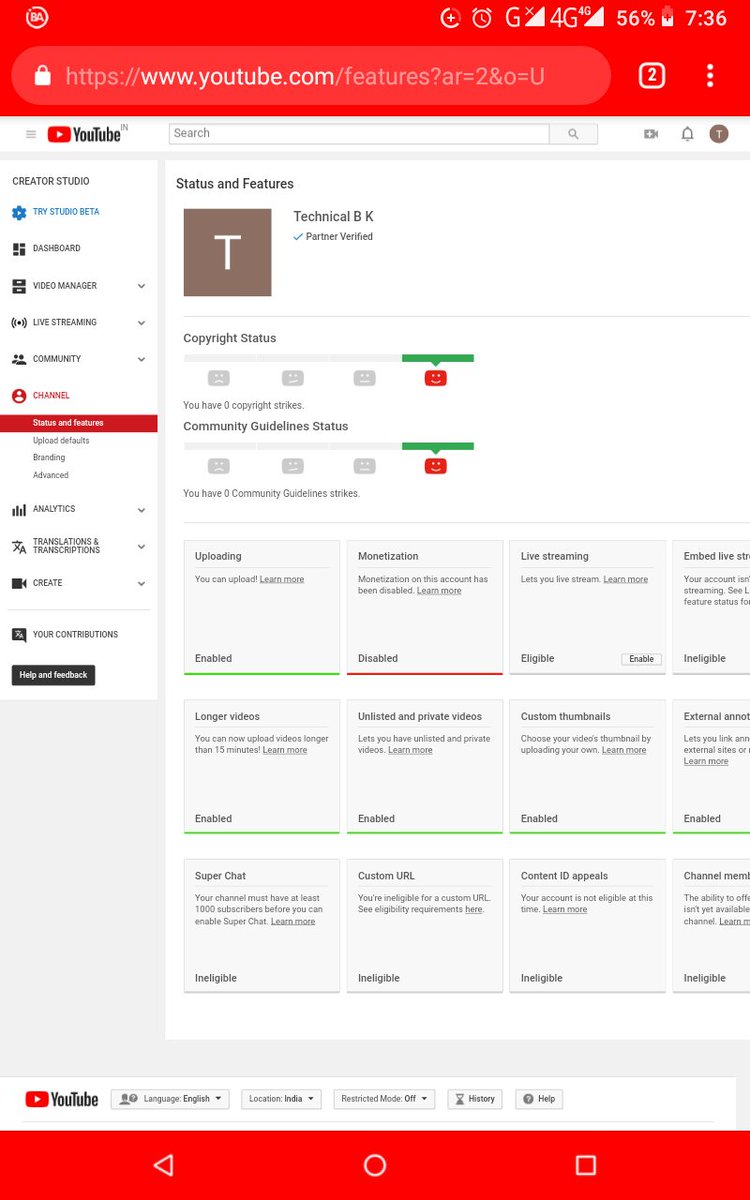Click the 'here' link under Custom URL
The image size is (750, 1200).
474,910
